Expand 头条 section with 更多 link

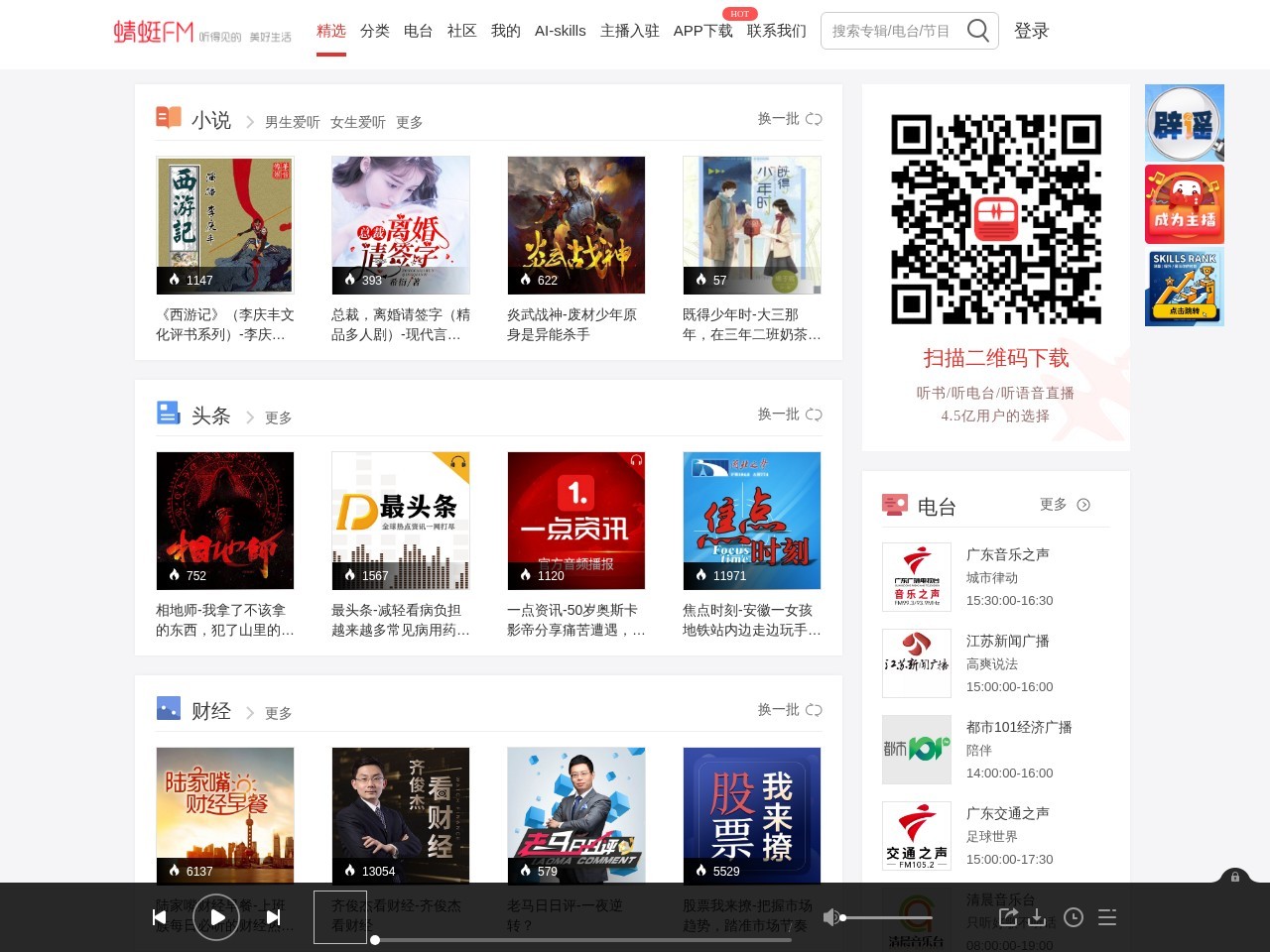click(x=278, y=417)
